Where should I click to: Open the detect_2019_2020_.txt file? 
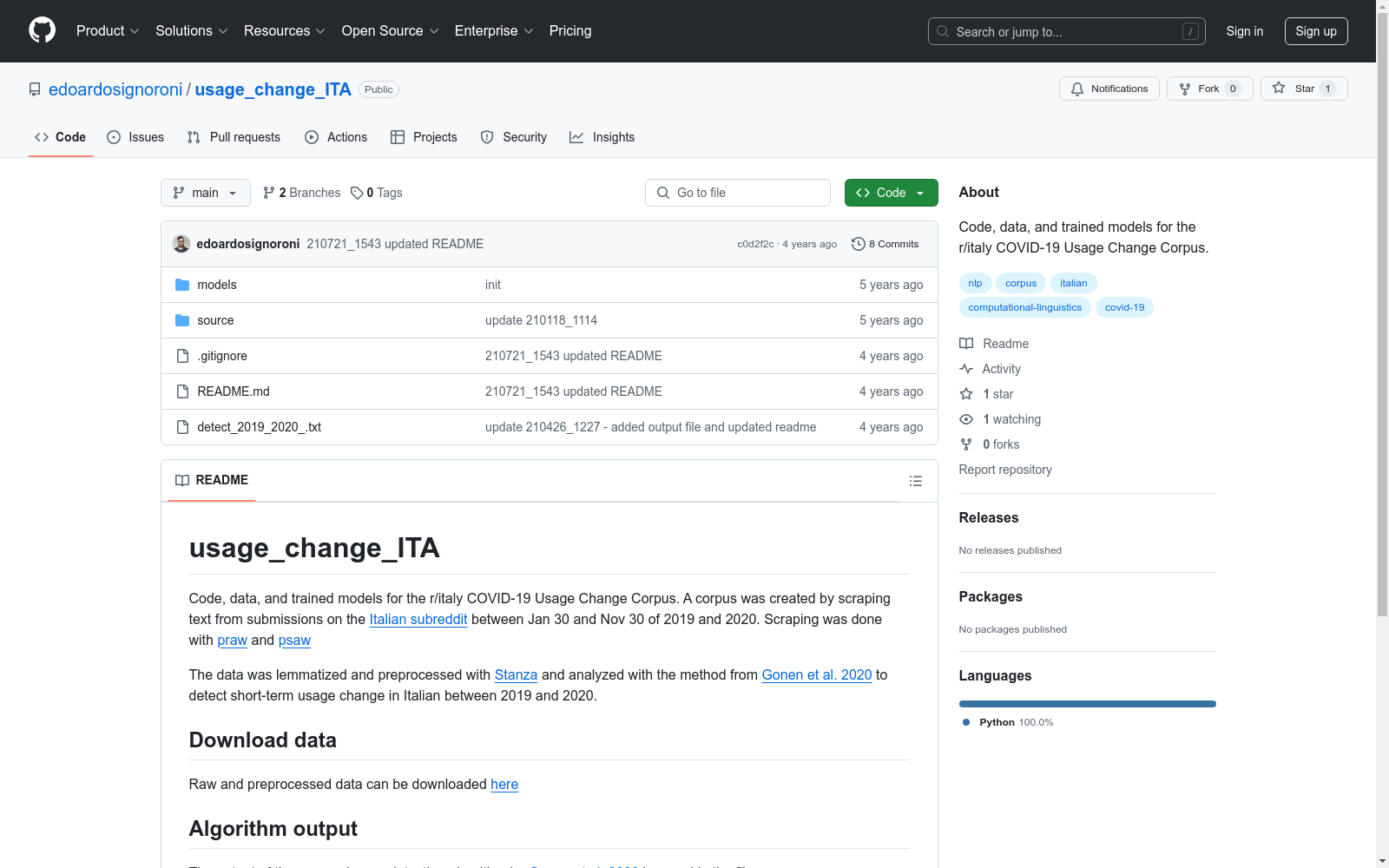tap(260, 427)
